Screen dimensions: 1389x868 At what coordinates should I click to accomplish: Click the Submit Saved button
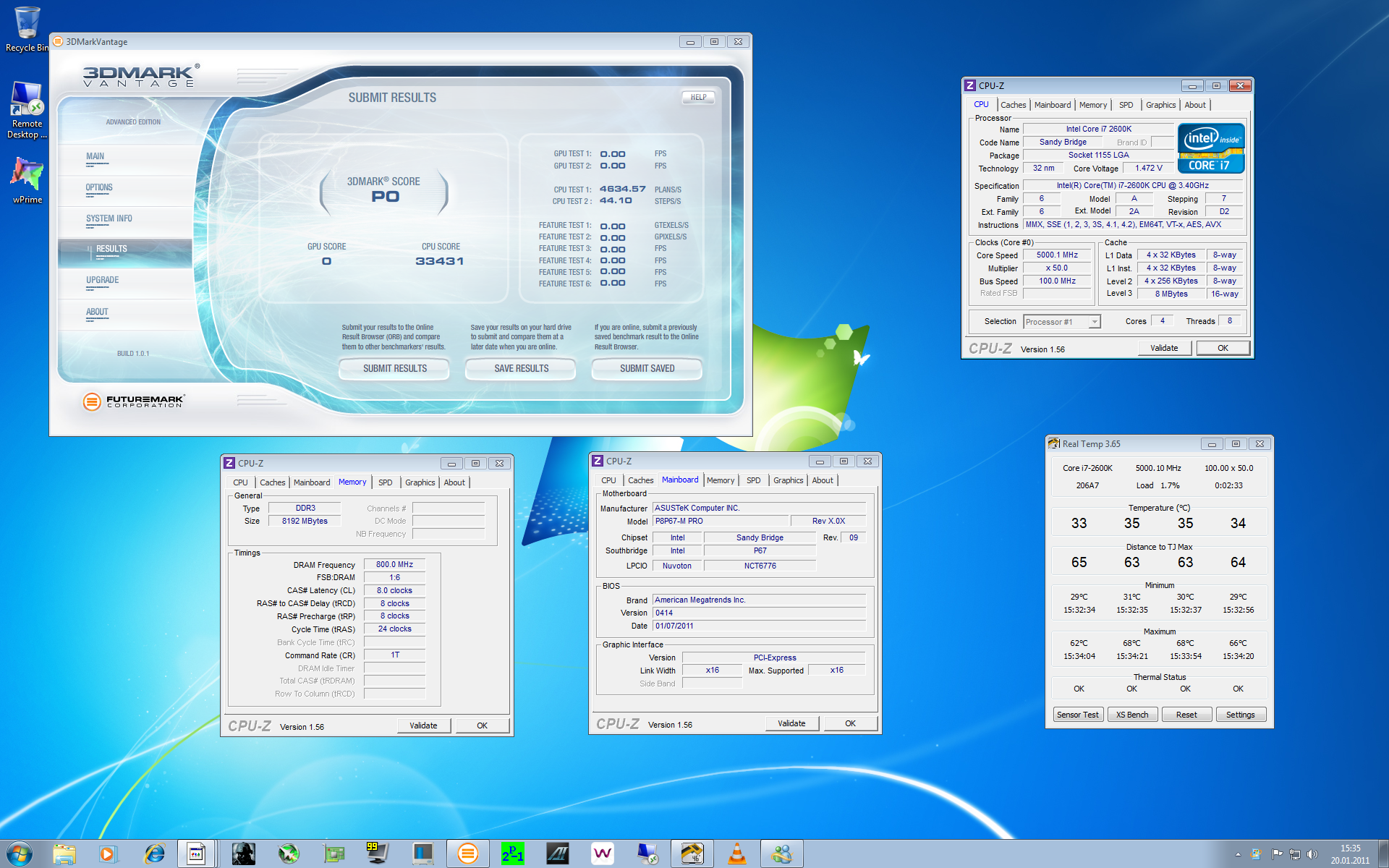pos(647,368)
